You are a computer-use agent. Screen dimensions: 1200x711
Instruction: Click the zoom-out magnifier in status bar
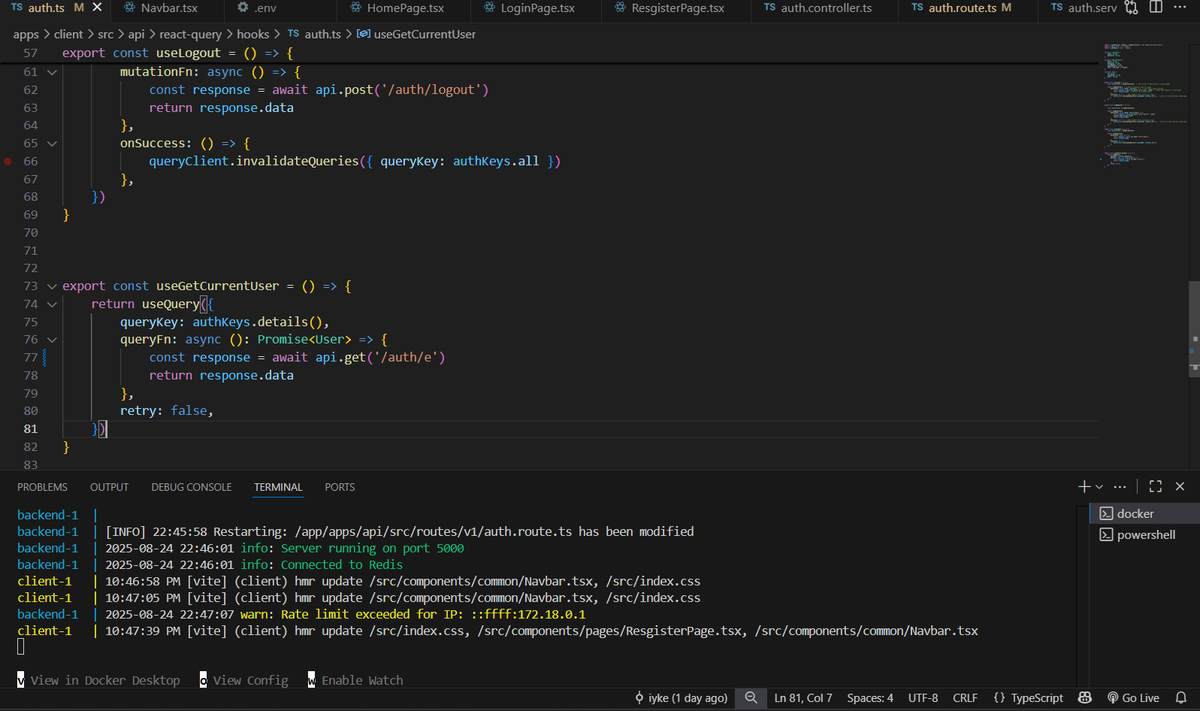[x=751, y=698]
